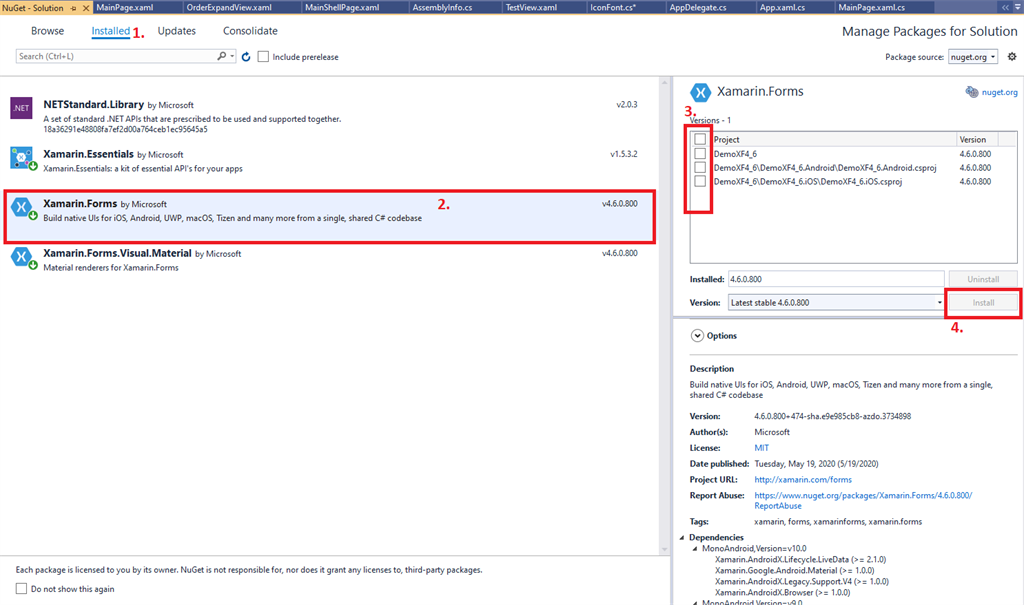This screenshot has height=605, width=1024.
Task: Select the Xamarin.Forms package icon
Action: (x=21, y=209)
